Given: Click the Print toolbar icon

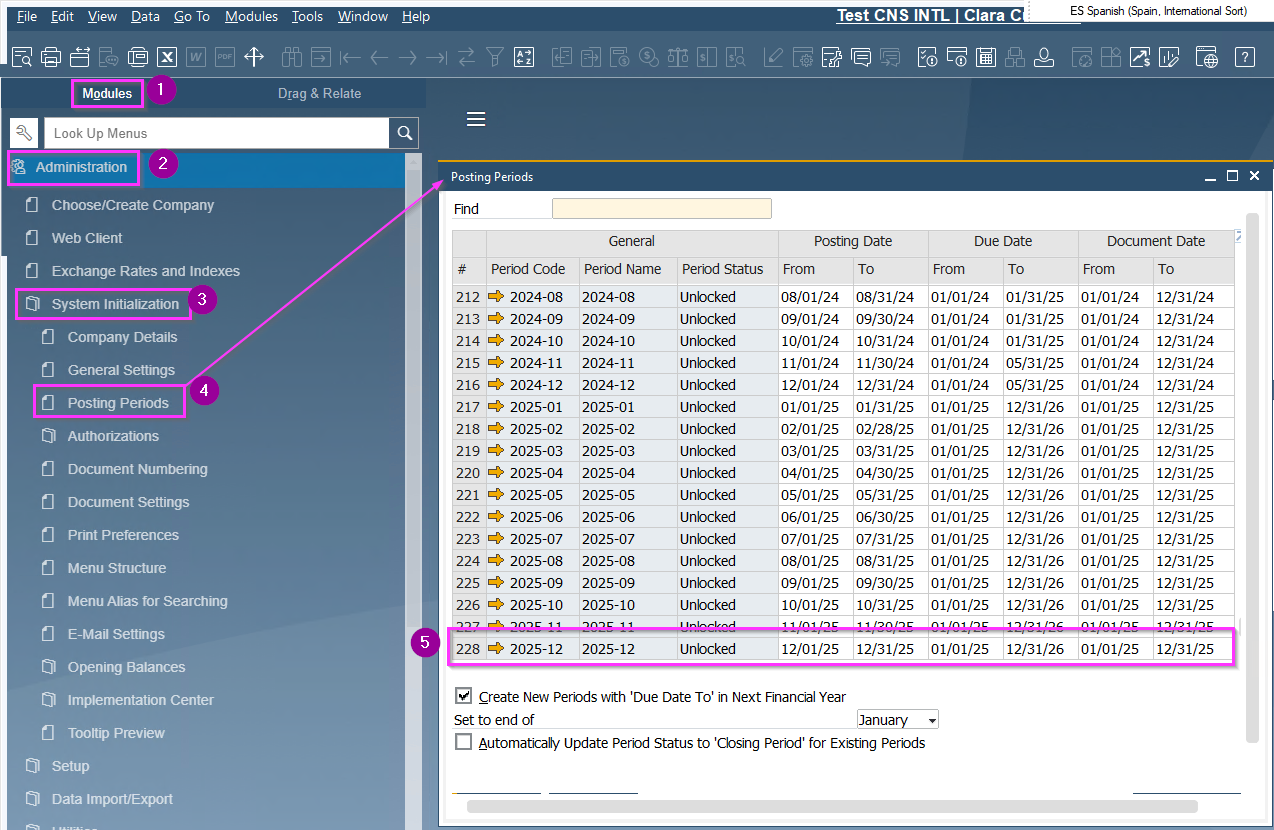Looking at the screenshot, I should point(50,57).
